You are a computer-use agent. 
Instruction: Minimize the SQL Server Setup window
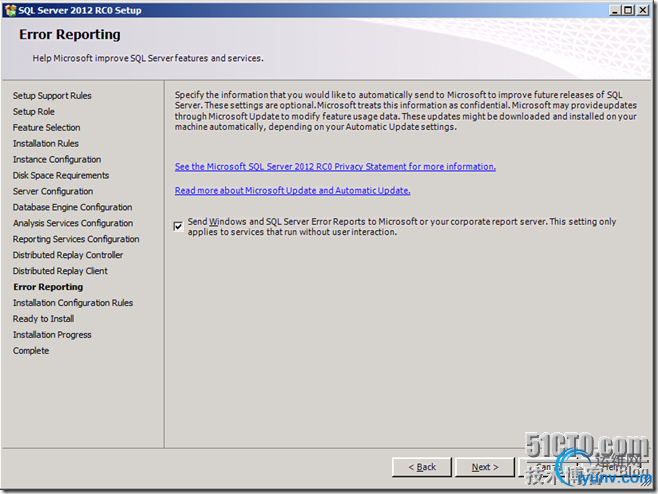[x=615, y=10]
